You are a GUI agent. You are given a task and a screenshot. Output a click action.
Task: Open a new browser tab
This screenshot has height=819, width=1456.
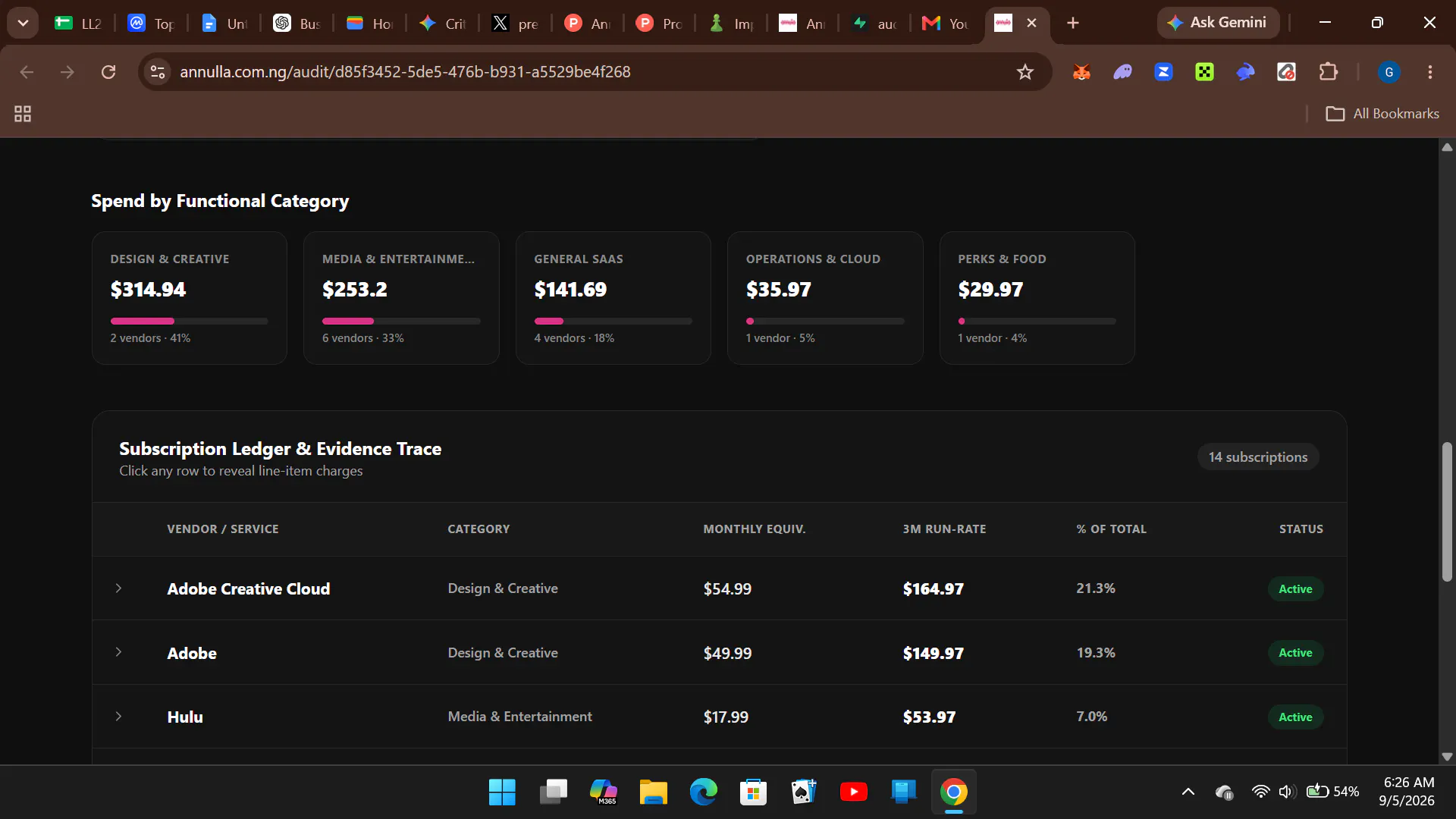pos(1072,23)
